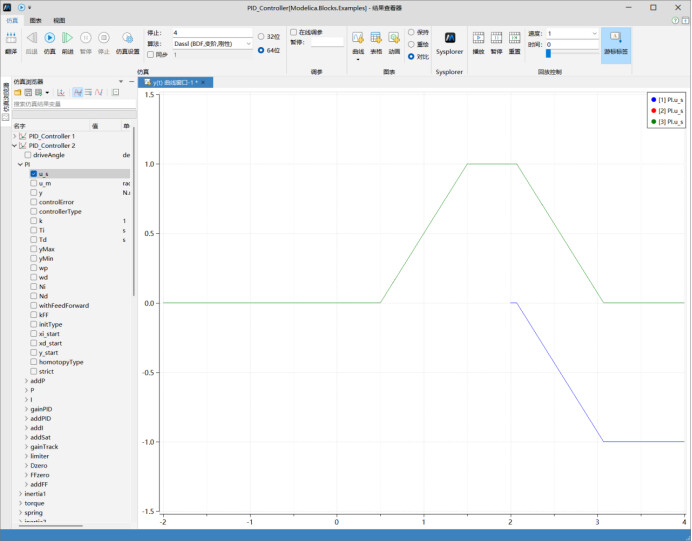Click the red [2] PI.u_s legend entry

(x=667, y=110)
